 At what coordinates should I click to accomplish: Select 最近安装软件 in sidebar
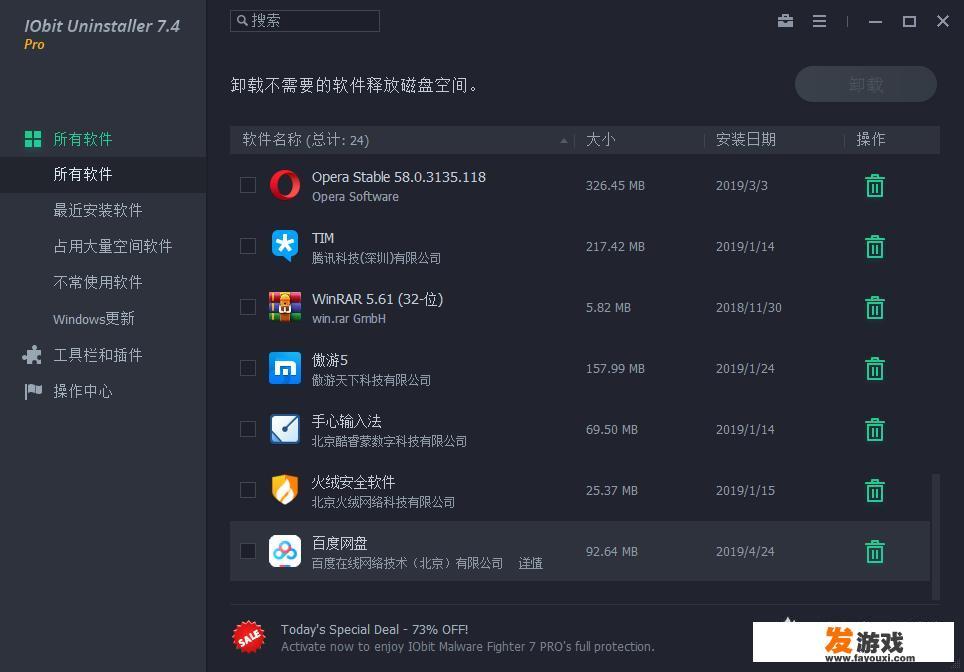pos(98,210)
